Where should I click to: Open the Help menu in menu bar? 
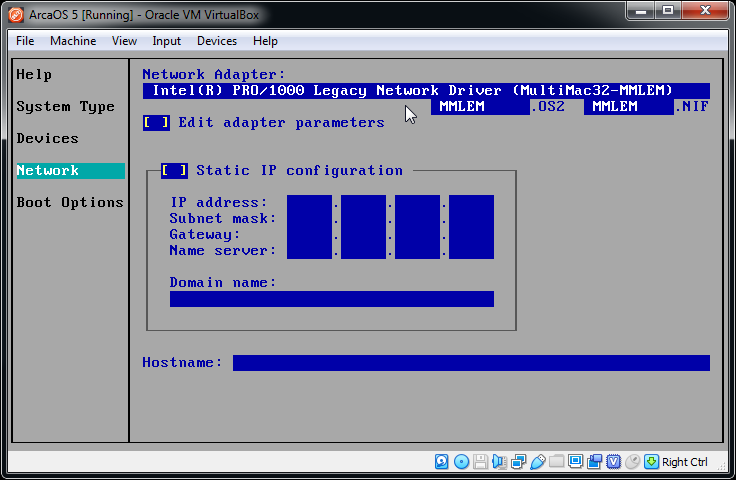click(265, 41)
